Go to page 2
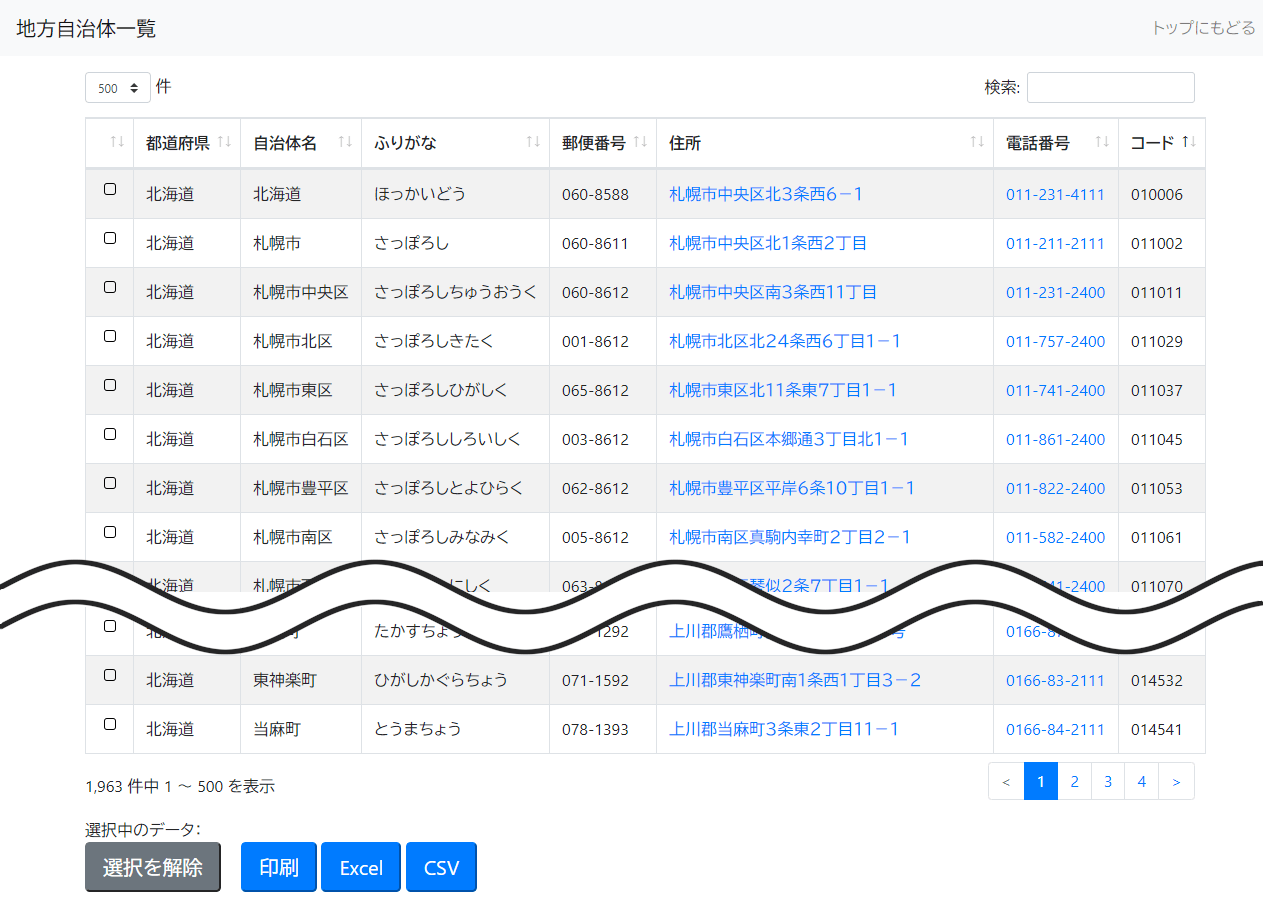This screenshot has width=1263, height=908. click(x=1074, y=782)
